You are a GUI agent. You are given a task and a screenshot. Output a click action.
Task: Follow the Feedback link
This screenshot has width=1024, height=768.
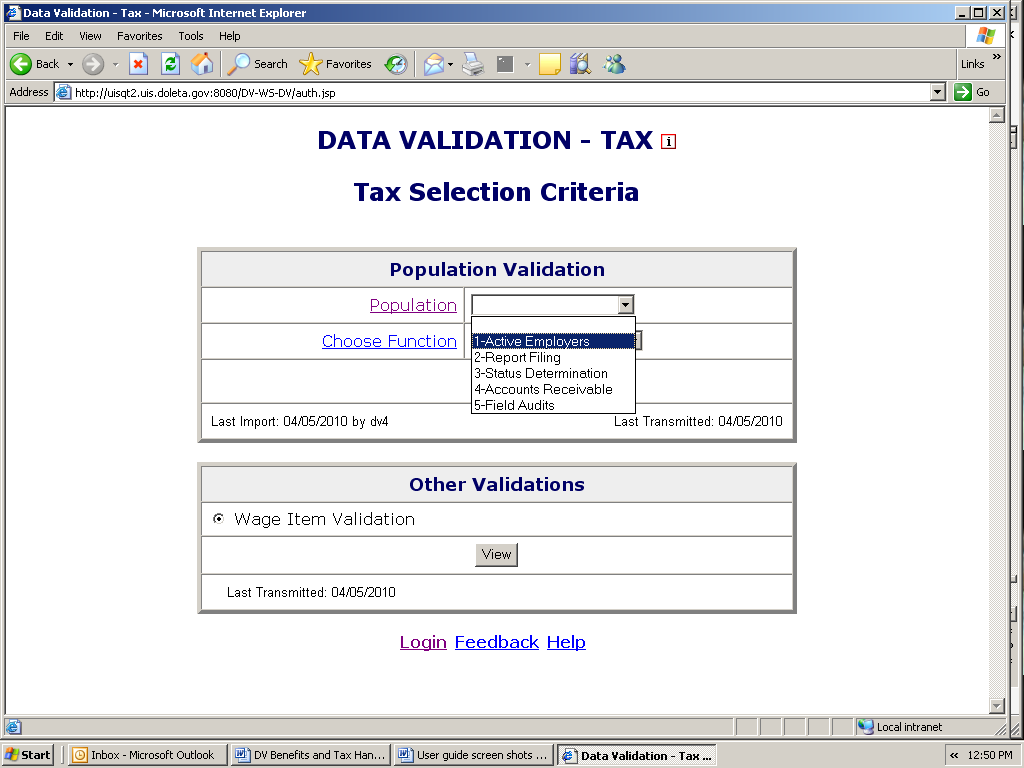pos(497,642)
